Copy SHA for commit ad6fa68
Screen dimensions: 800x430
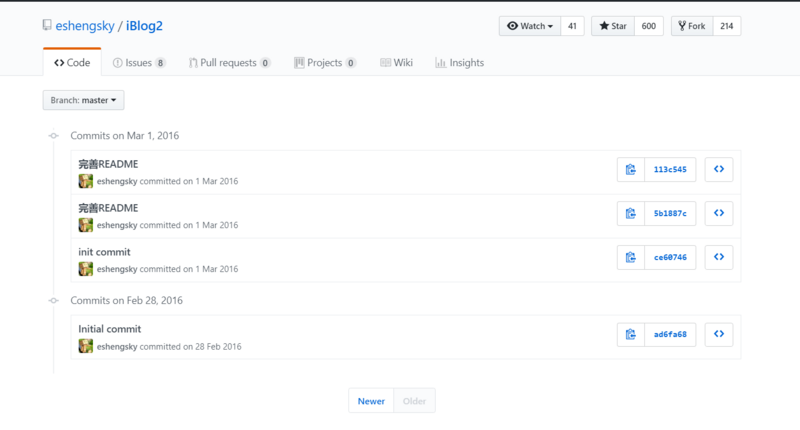click(x=631, y=334)
